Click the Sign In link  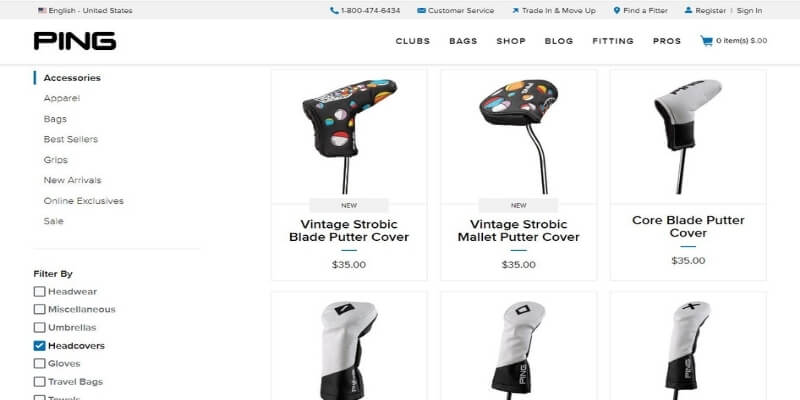pos(749,10)
